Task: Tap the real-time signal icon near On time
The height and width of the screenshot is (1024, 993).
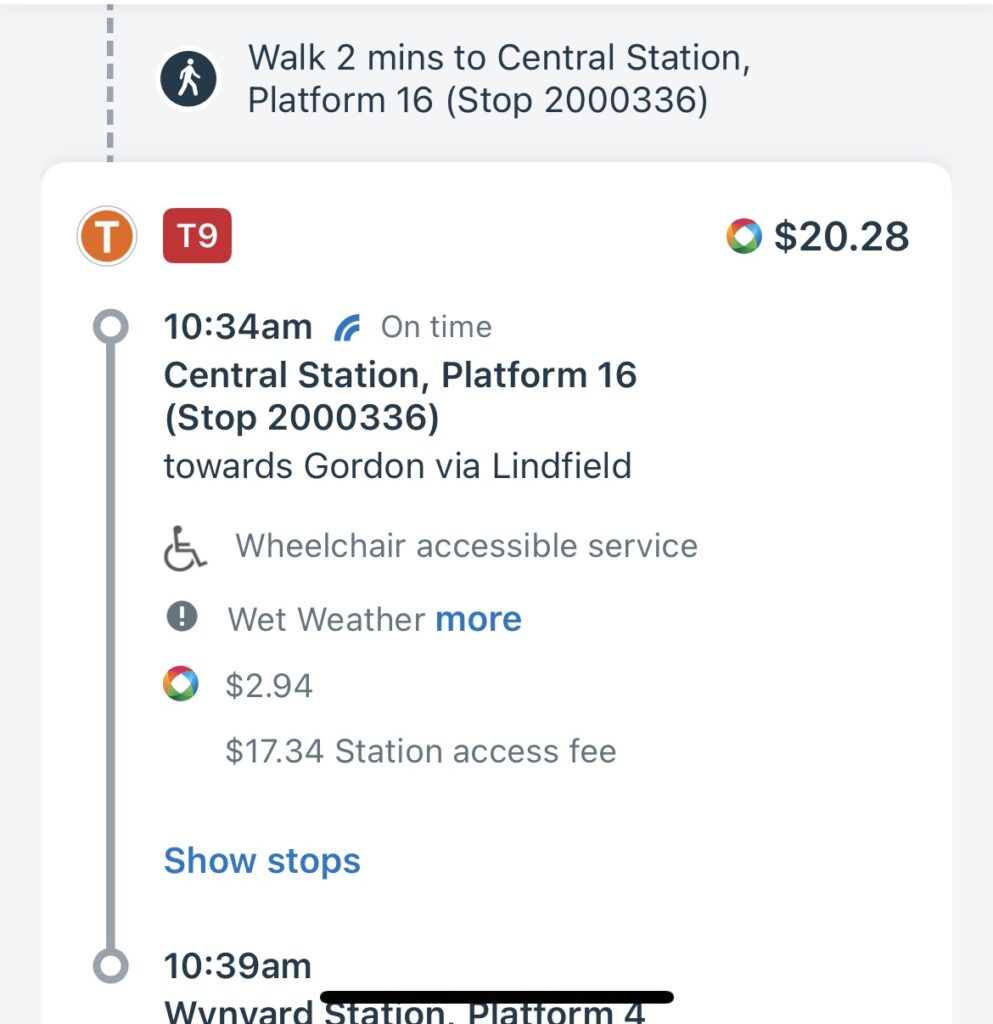Action: click(x=347, y=328)
